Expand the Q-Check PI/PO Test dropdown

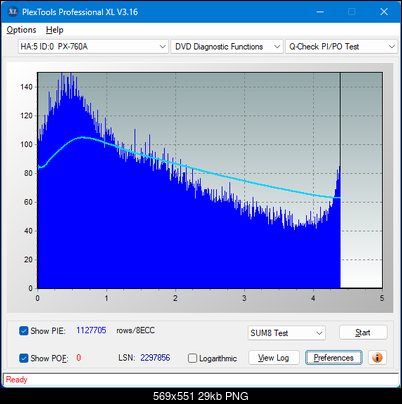(342, 47)
